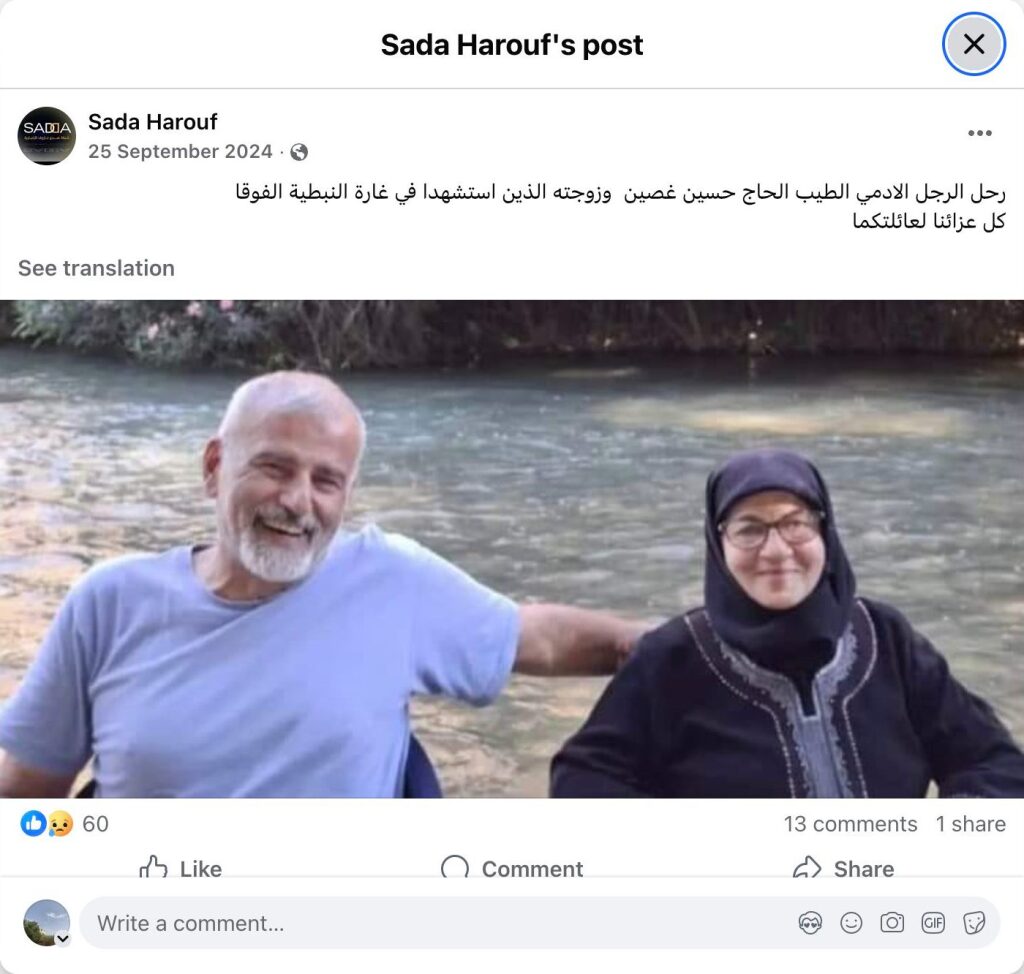Open the sticker picker icon
The width and height of the screenshot is (1024, 974).
(x=974, y=923)
